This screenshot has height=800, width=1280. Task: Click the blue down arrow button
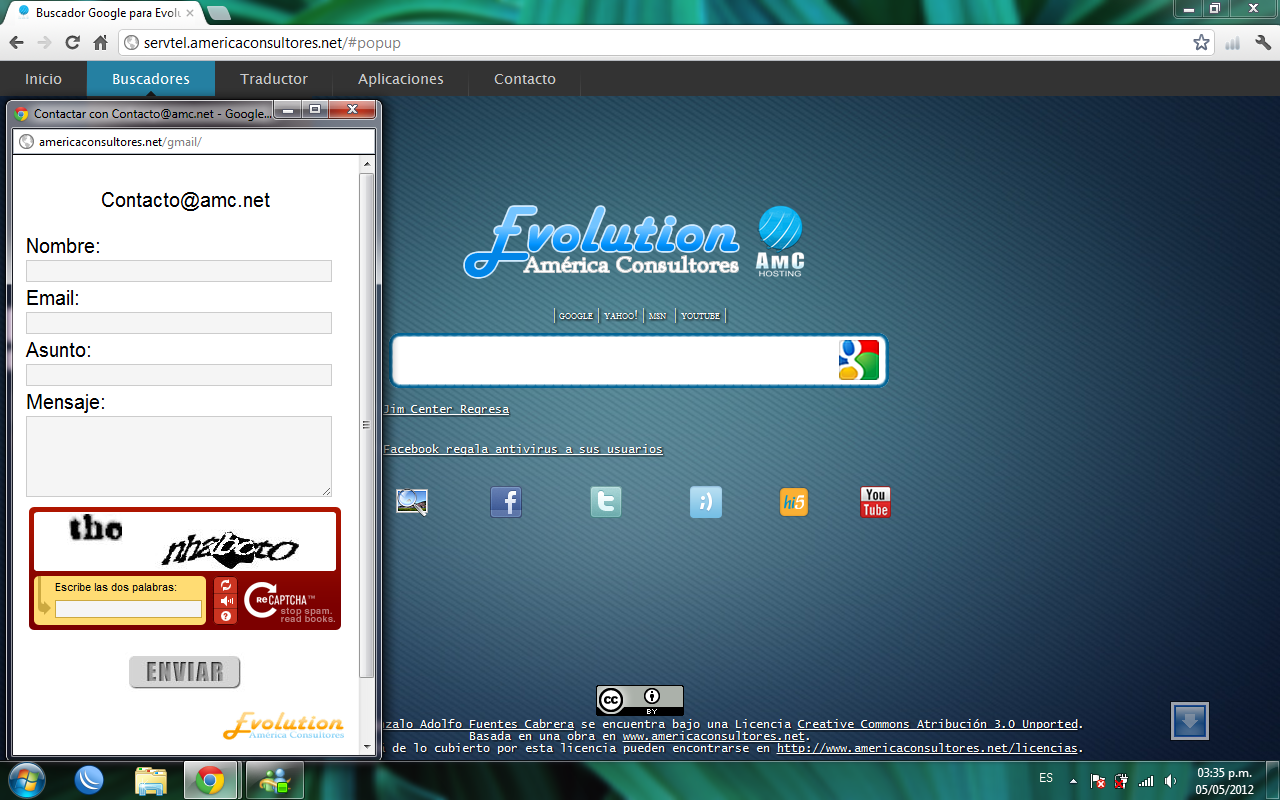(1189, 720)
